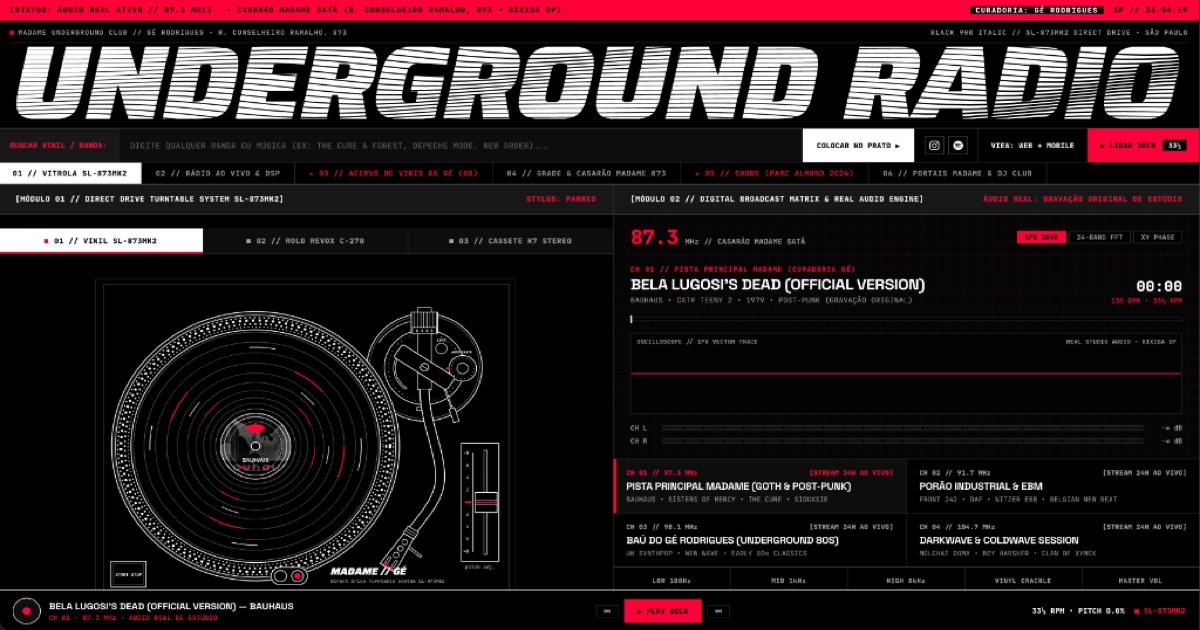Switch to Vinil SL-873MK2 source
Image resolution: width=1200 pixels, height=630 pixels.
tap(101, 241)
